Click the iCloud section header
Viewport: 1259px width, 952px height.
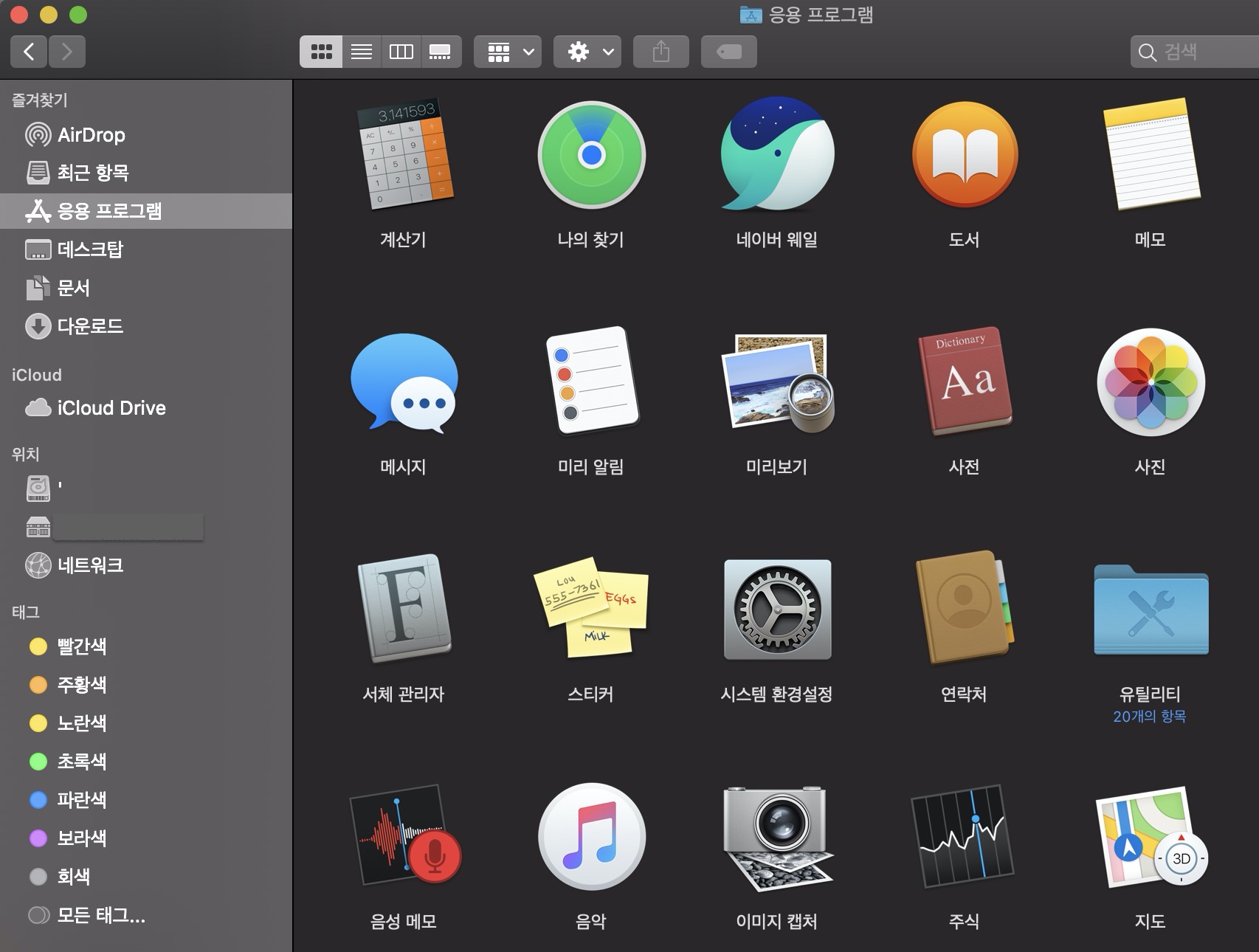click(x=37, y=375)
